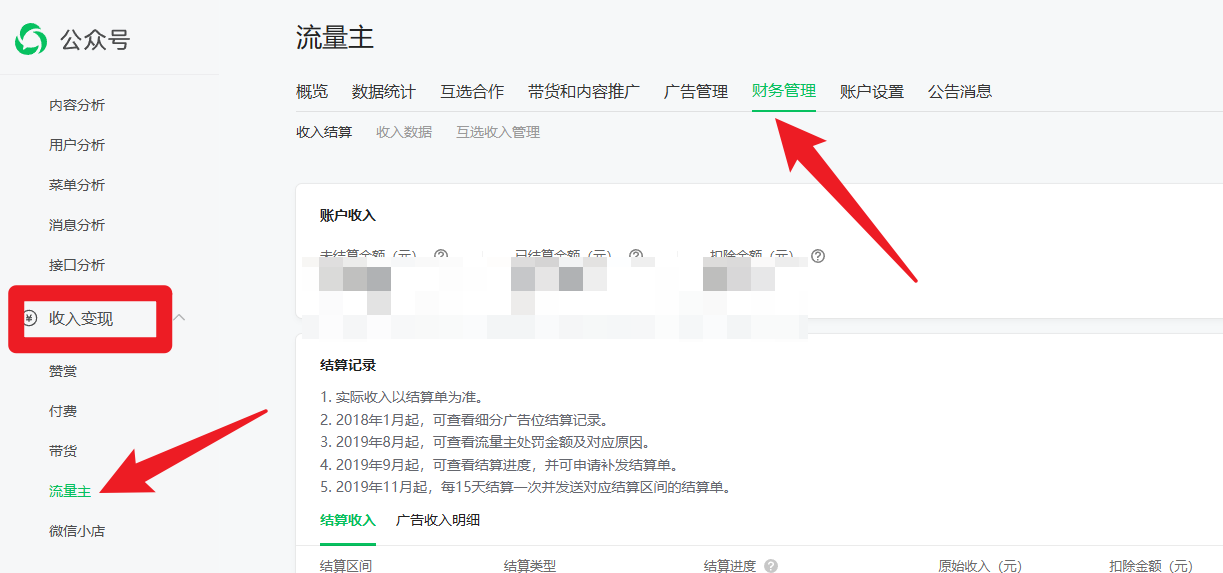Click the help icon next to 已结算金额
This screenshot has height=573, width=1223.
point(636,256)
